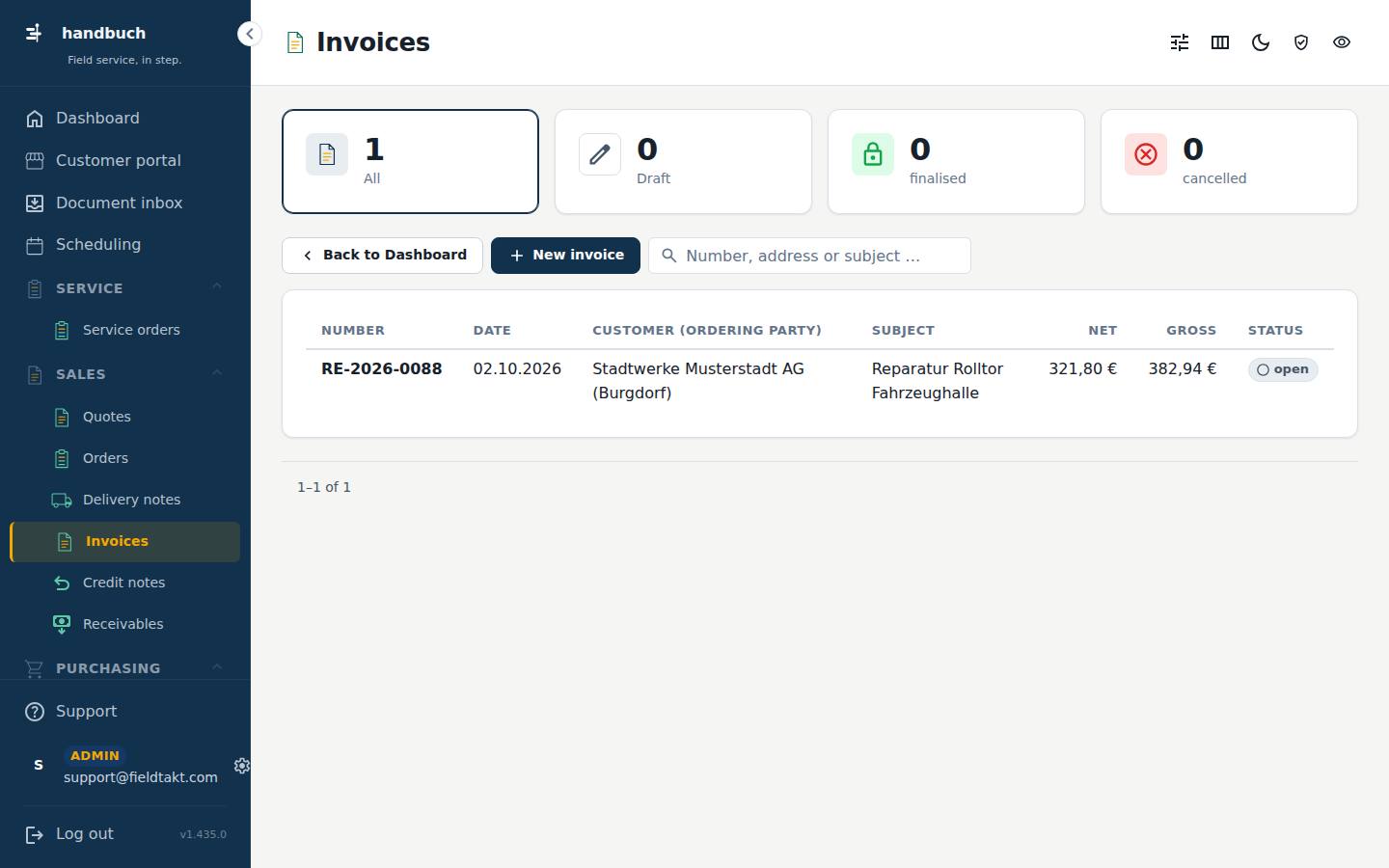The image size is (1389, 868).
Task: Open Support page
Action: click(125, 712)
